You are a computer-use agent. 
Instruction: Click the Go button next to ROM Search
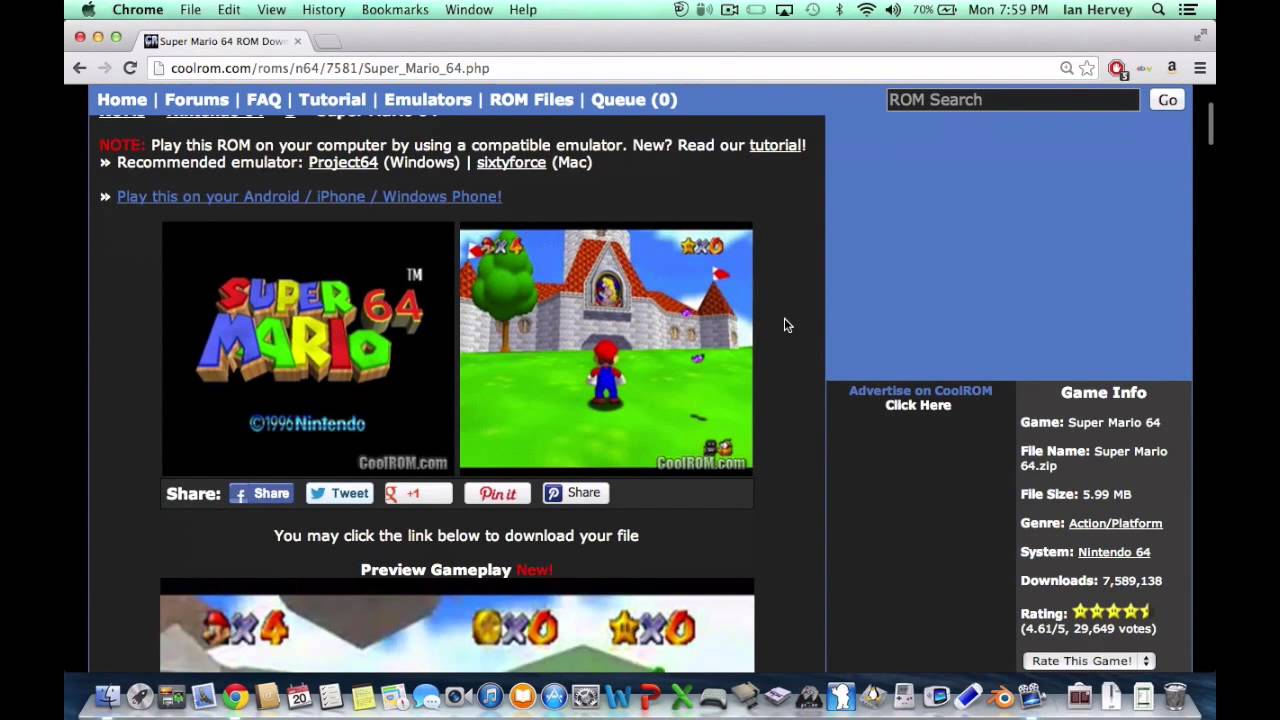pyautogui.click(x=1167, y=100)
